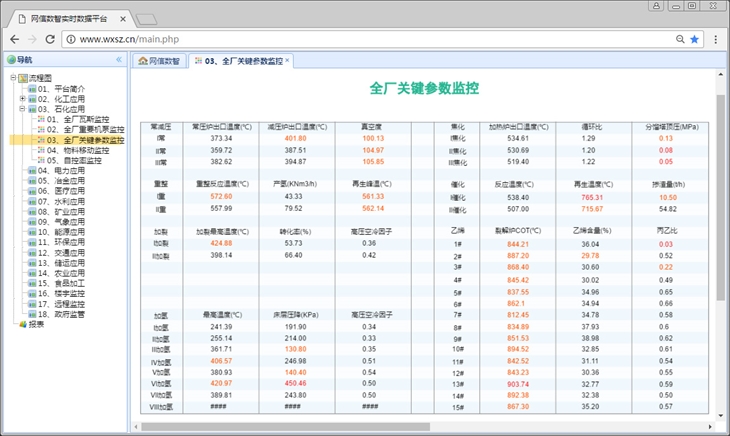The height and width of the screenshot is (436, 730).
Task: Open the 报表 tree node
Action: [36, 324]
